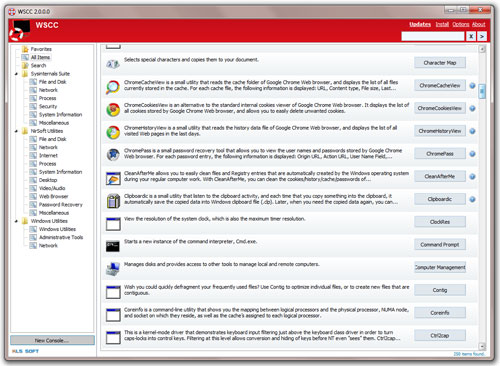Click the Updates link in header
500x366 pixels.
(420, 24)
